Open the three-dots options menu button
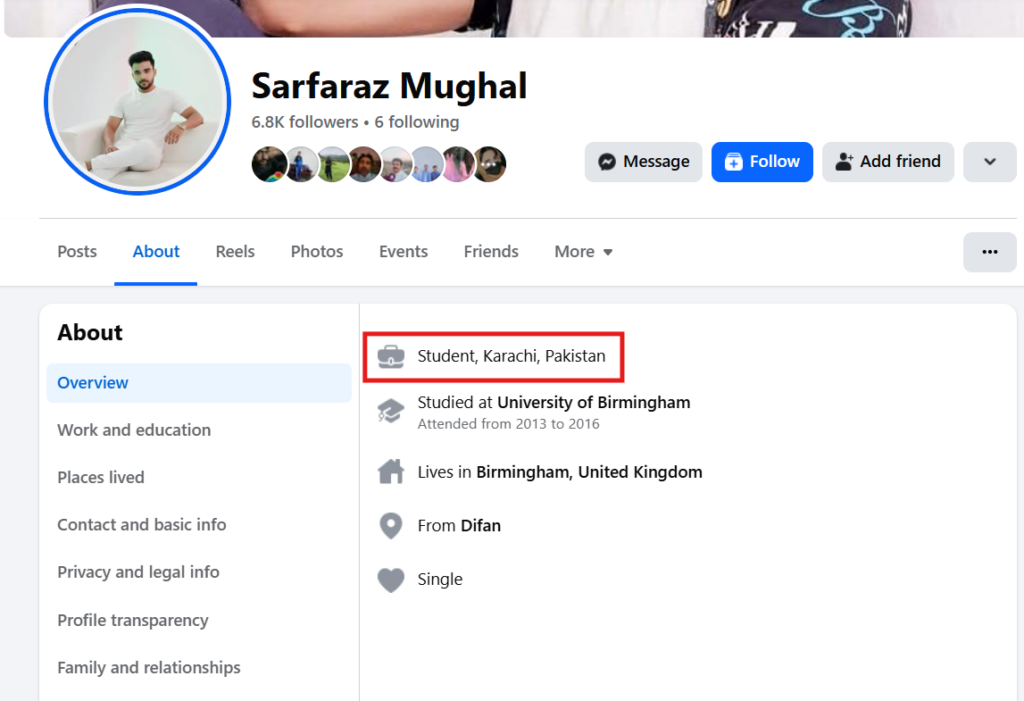 pyautogui.click(x=989, y=252)
